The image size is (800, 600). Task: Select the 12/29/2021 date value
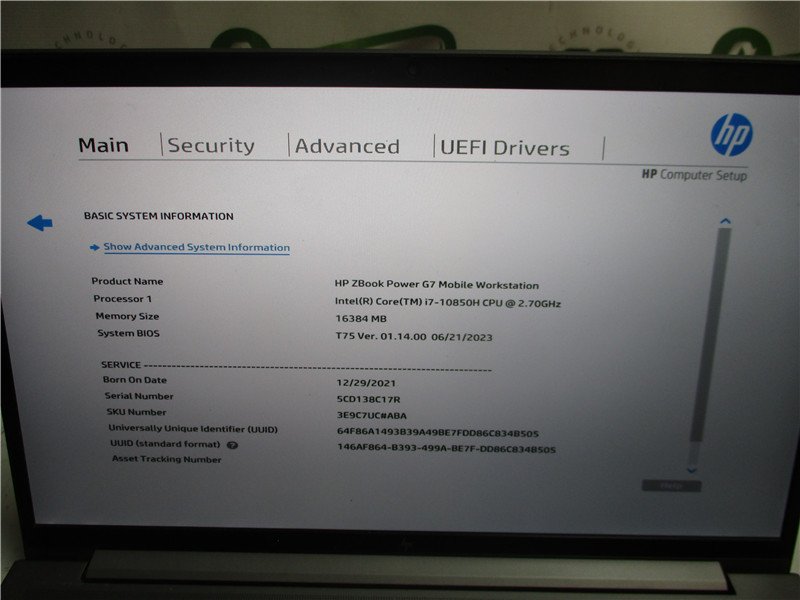click(x=366, y=383)
